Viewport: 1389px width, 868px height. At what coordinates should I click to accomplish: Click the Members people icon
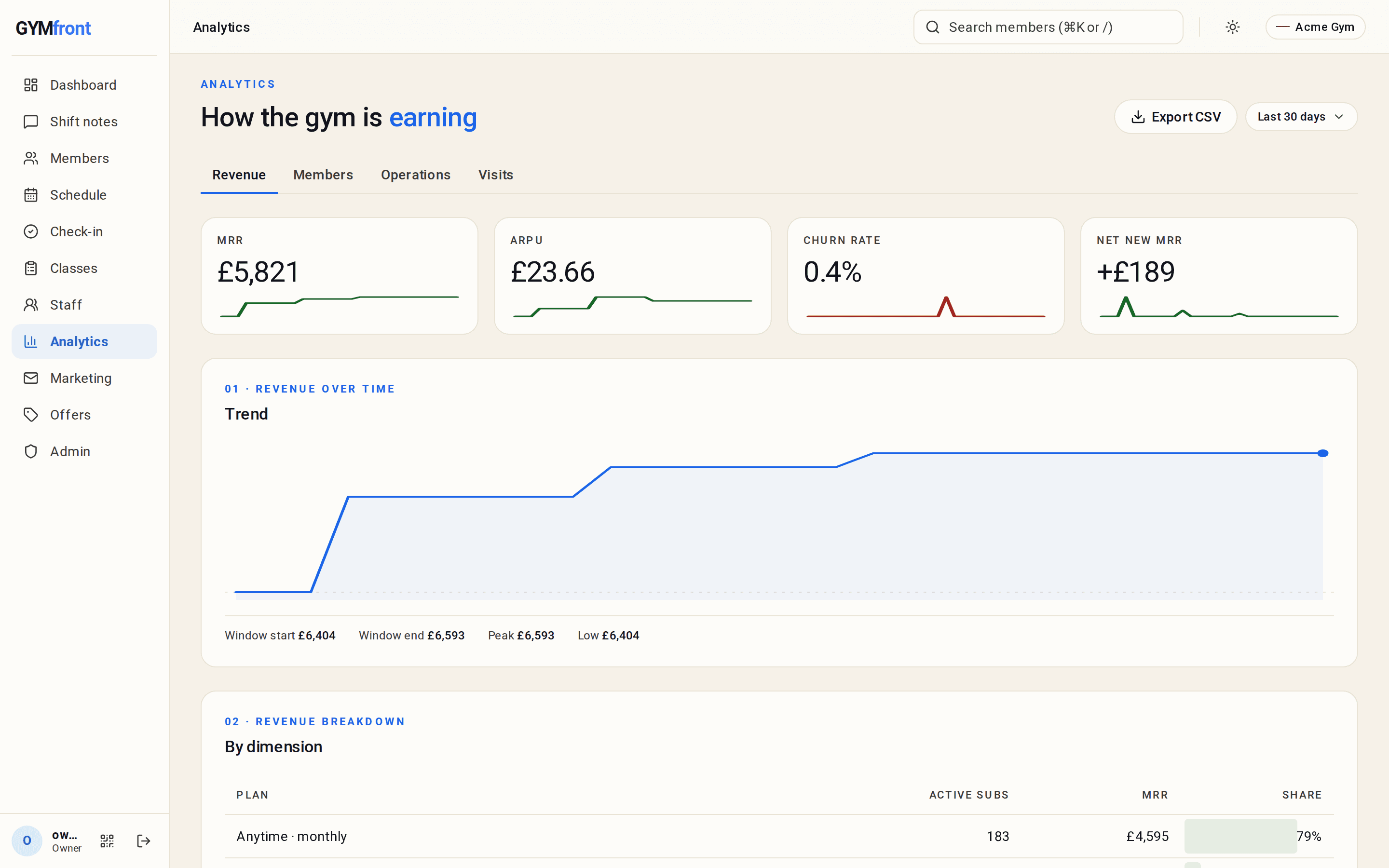(x=31, y=159)
